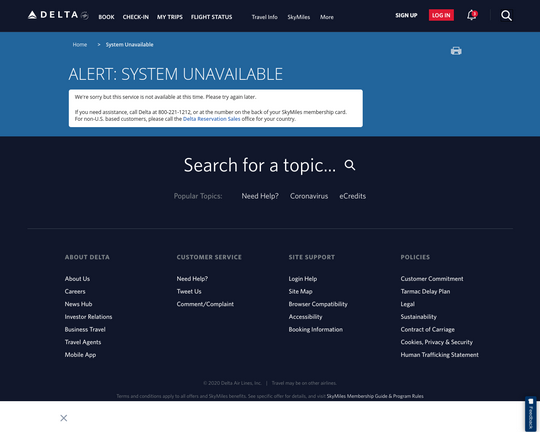
Task: Open site search magnifier in header
Action: tap(506, 16)
